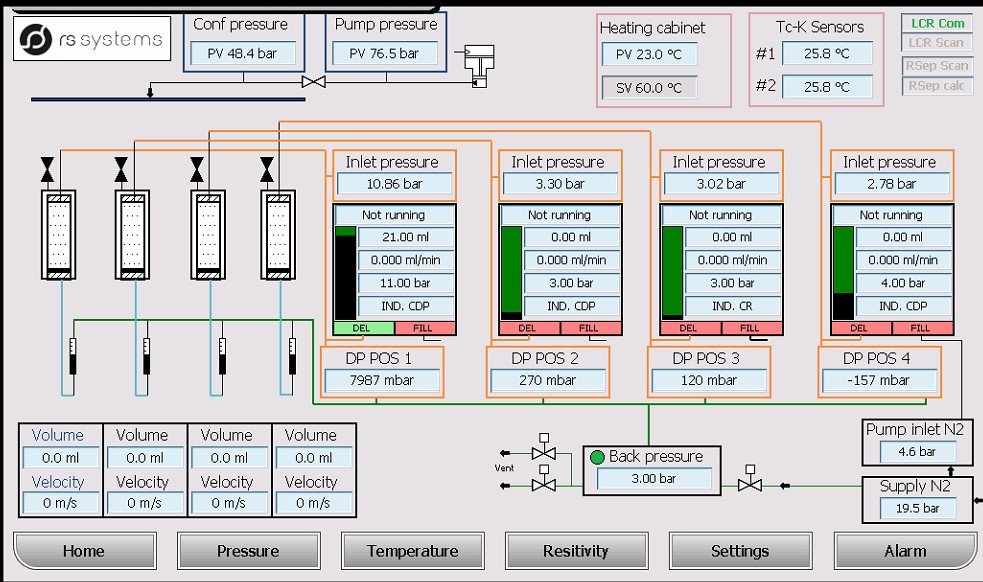Select the fourth core holder column

[278, 235]
